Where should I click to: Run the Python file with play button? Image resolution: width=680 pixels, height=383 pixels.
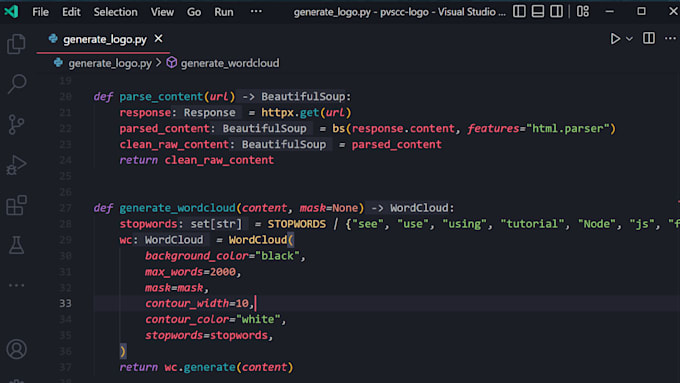615,39
